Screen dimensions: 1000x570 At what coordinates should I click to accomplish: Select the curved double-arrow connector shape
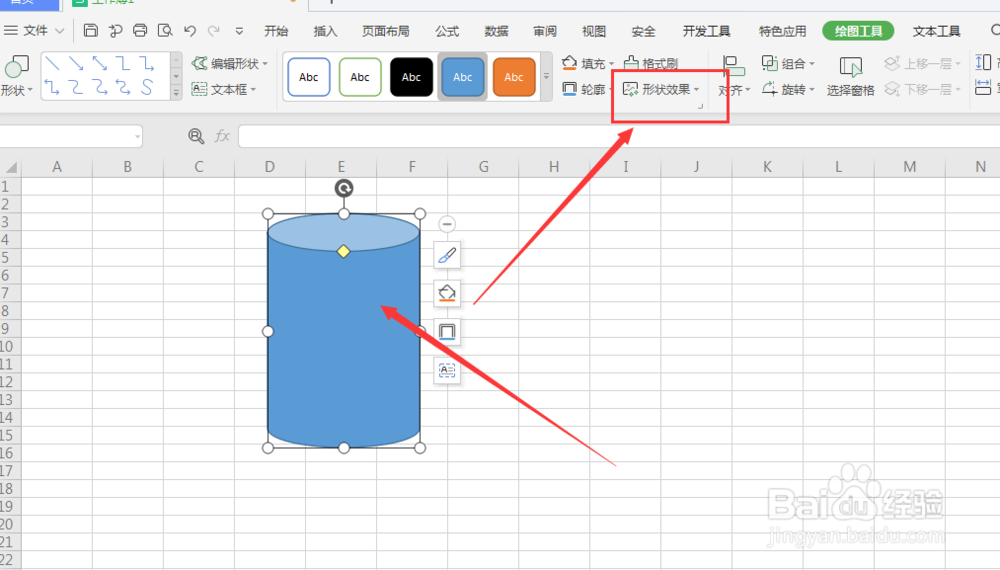coord(123,87)
